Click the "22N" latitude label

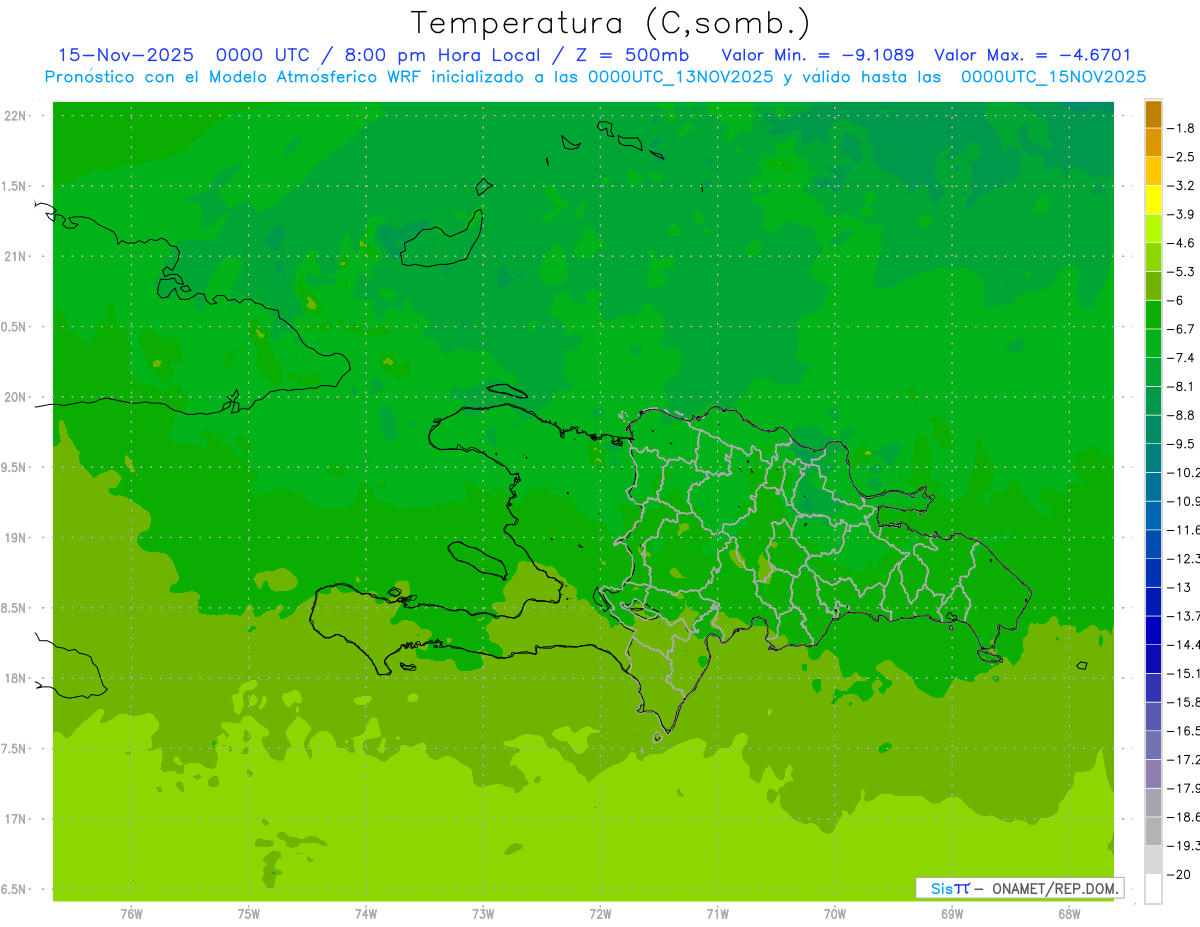coord(16,116)
